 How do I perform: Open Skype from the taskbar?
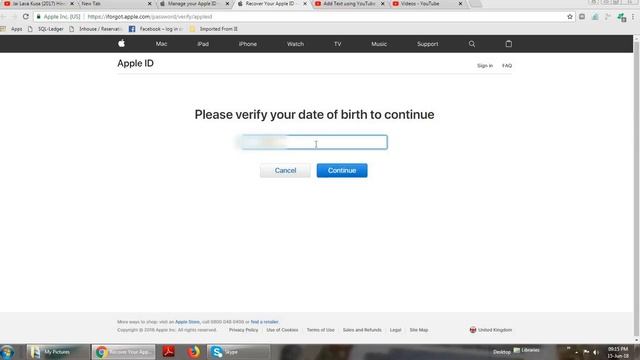tap(238, 352)
